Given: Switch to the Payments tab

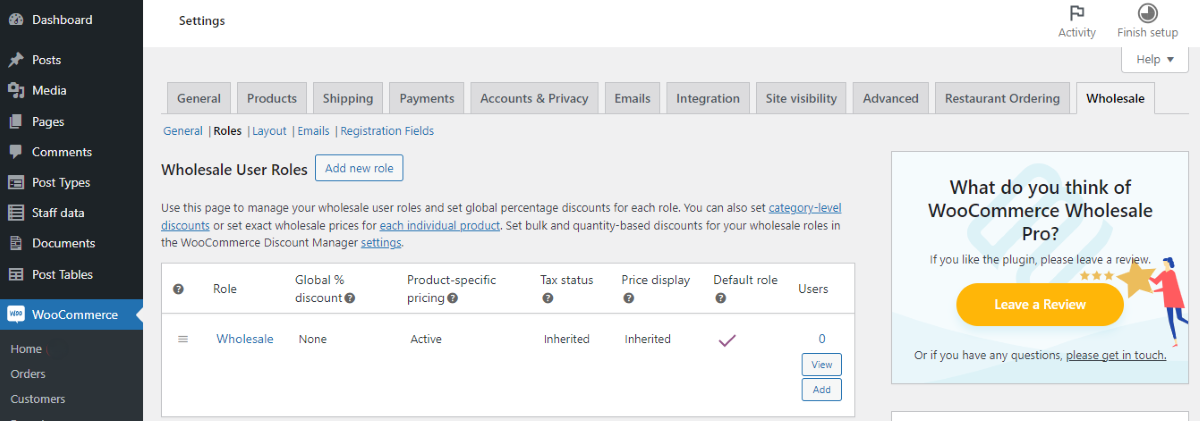Looking at the screenshot, I should click(427, 98).
